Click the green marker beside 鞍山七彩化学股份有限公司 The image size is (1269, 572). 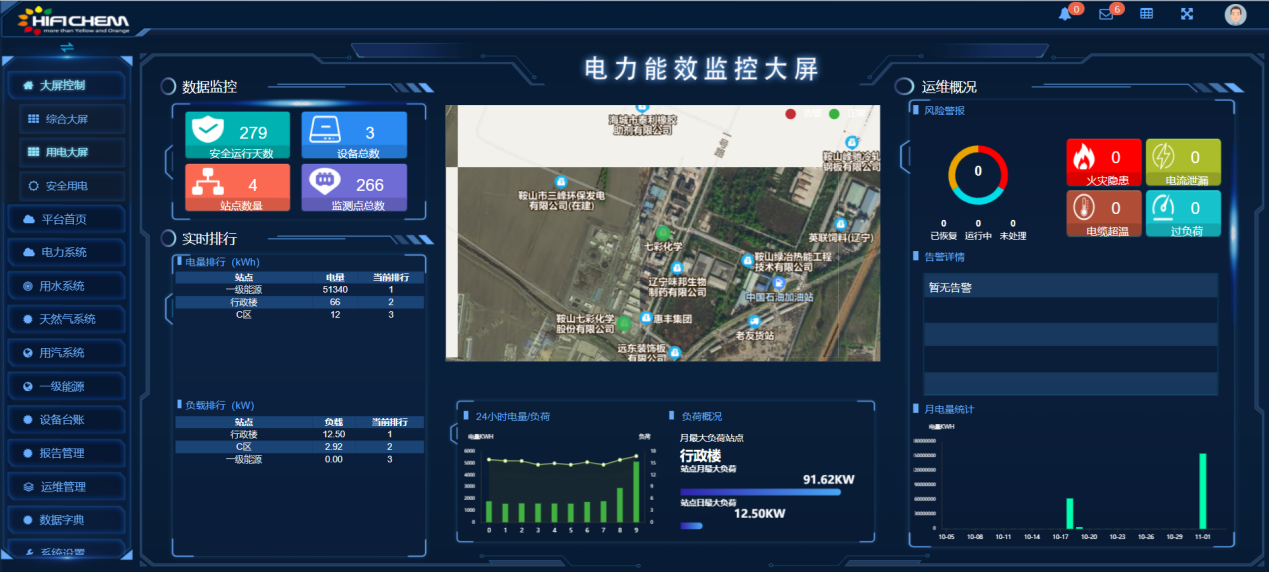click(625, 323)
